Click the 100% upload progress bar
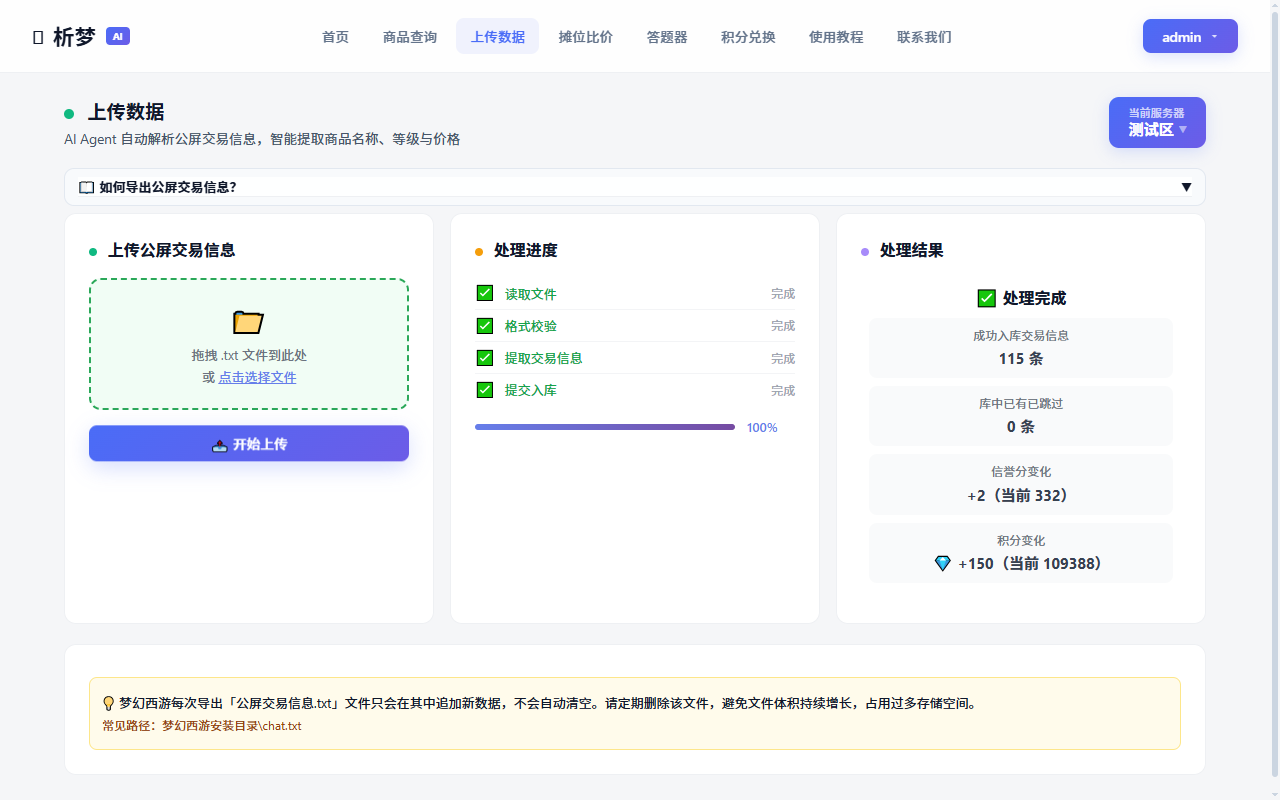1280x800 pixels. [x=605, y=427]
